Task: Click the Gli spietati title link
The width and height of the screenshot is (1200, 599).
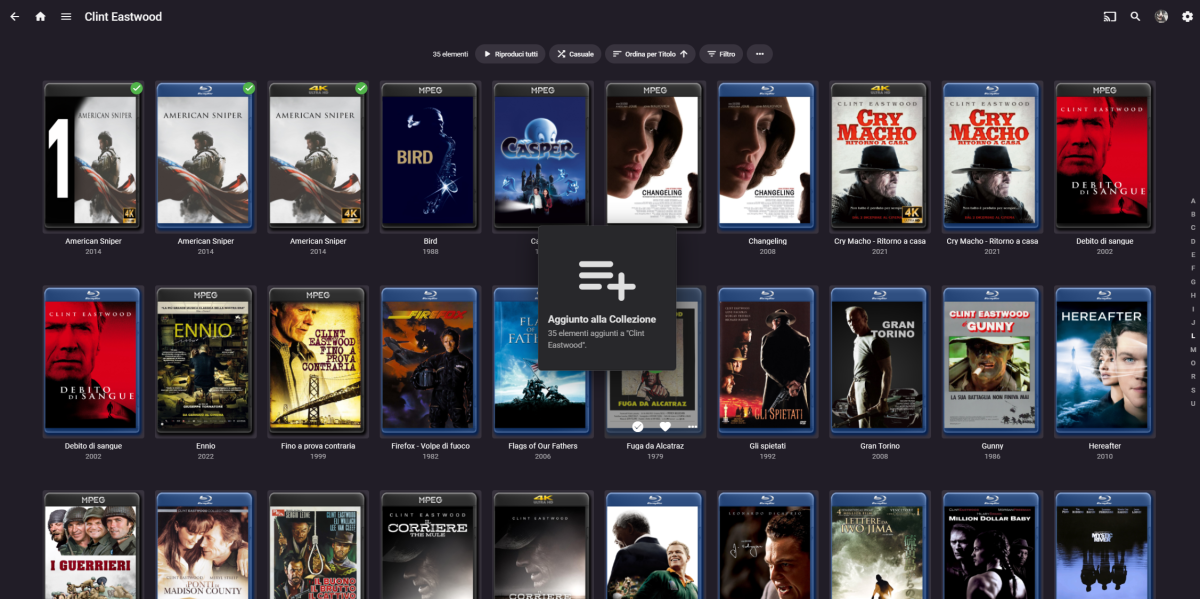Action: (x=767, y=446)
